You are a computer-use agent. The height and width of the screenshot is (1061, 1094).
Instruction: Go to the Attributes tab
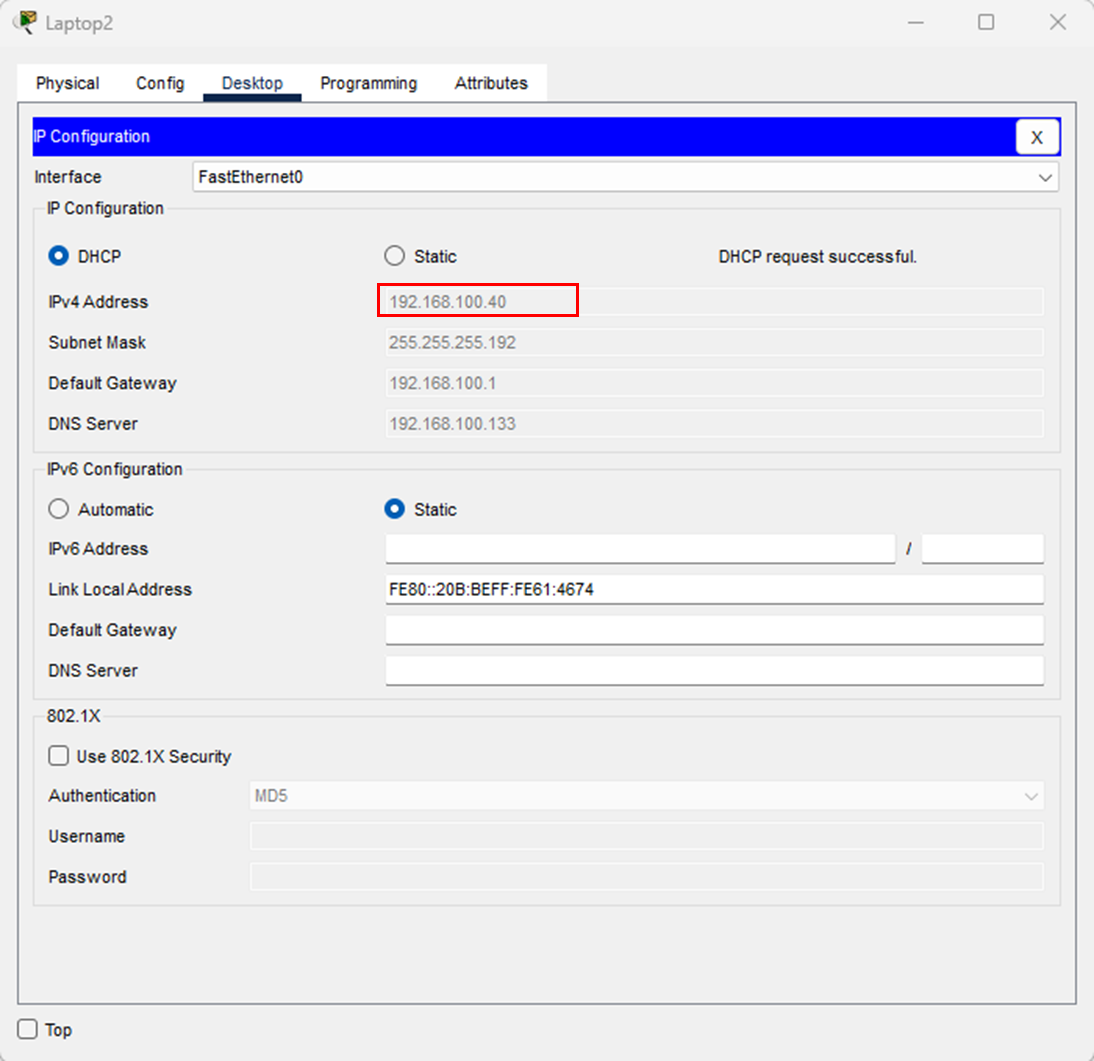pos(491,83)
